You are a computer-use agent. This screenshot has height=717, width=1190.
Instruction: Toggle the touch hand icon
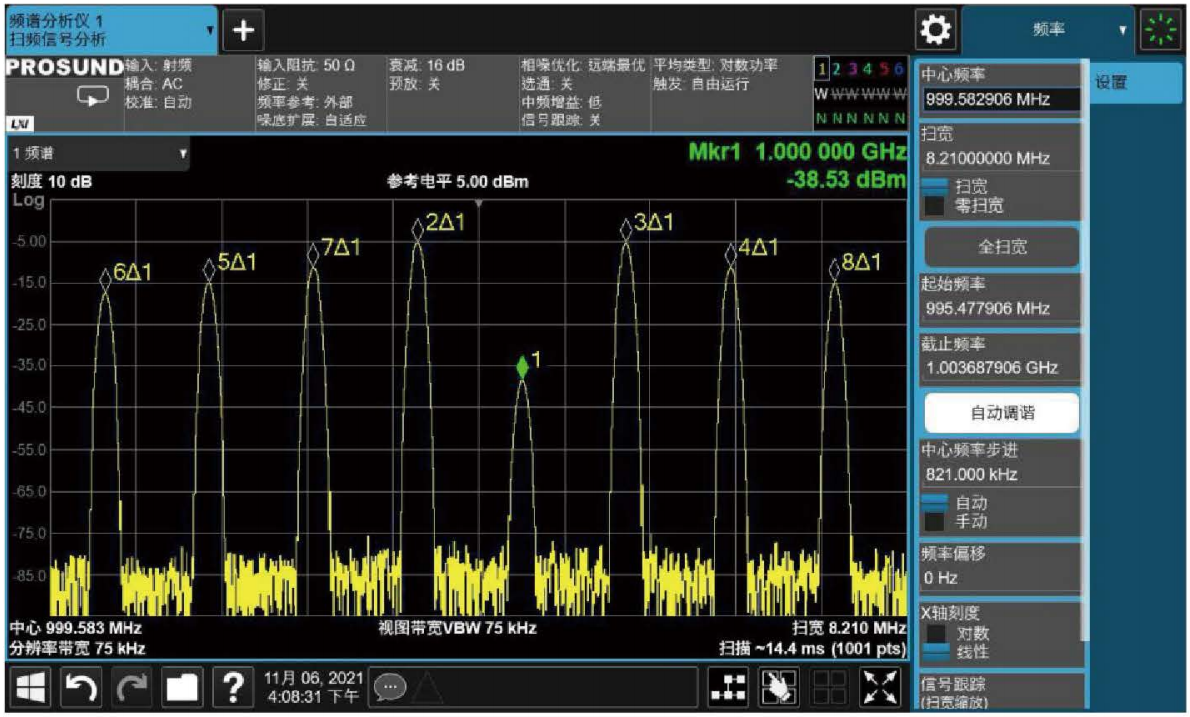point(779,687)
